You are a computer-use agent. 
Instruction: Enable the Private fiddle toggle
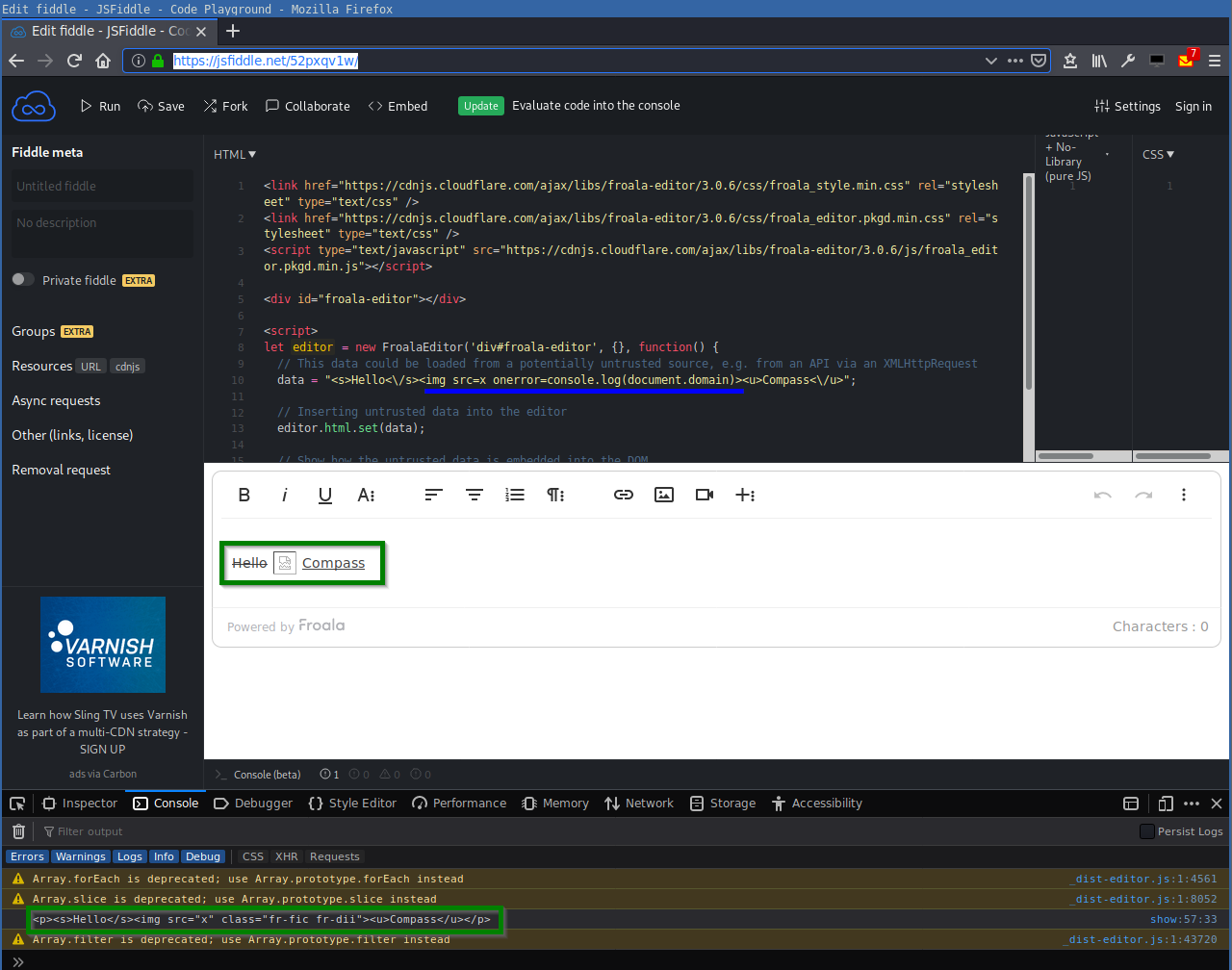(x=21, y=279)
